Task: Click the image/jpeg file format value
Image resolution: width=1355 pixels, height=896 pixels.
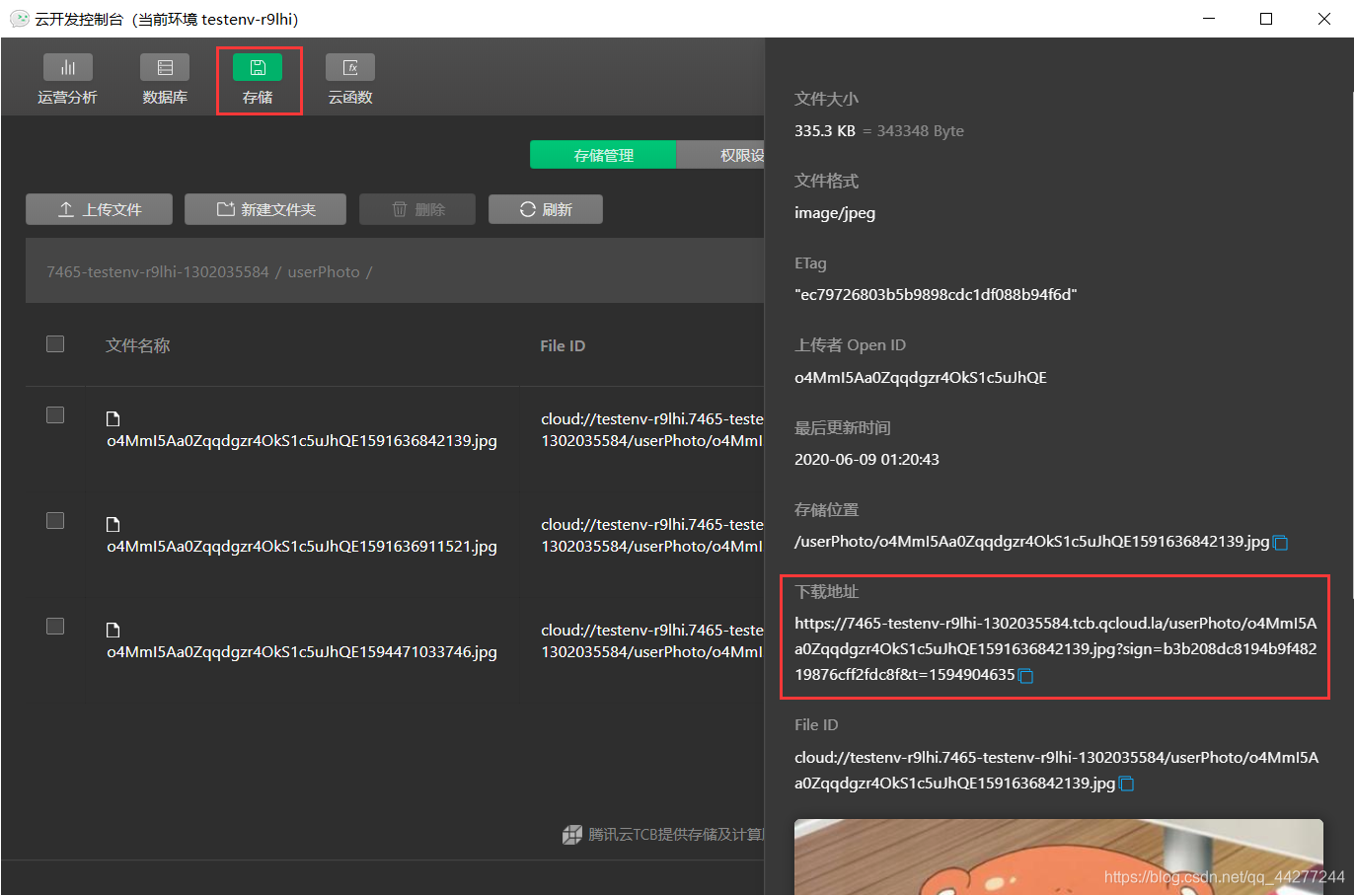Action: (x=835, y=213)
